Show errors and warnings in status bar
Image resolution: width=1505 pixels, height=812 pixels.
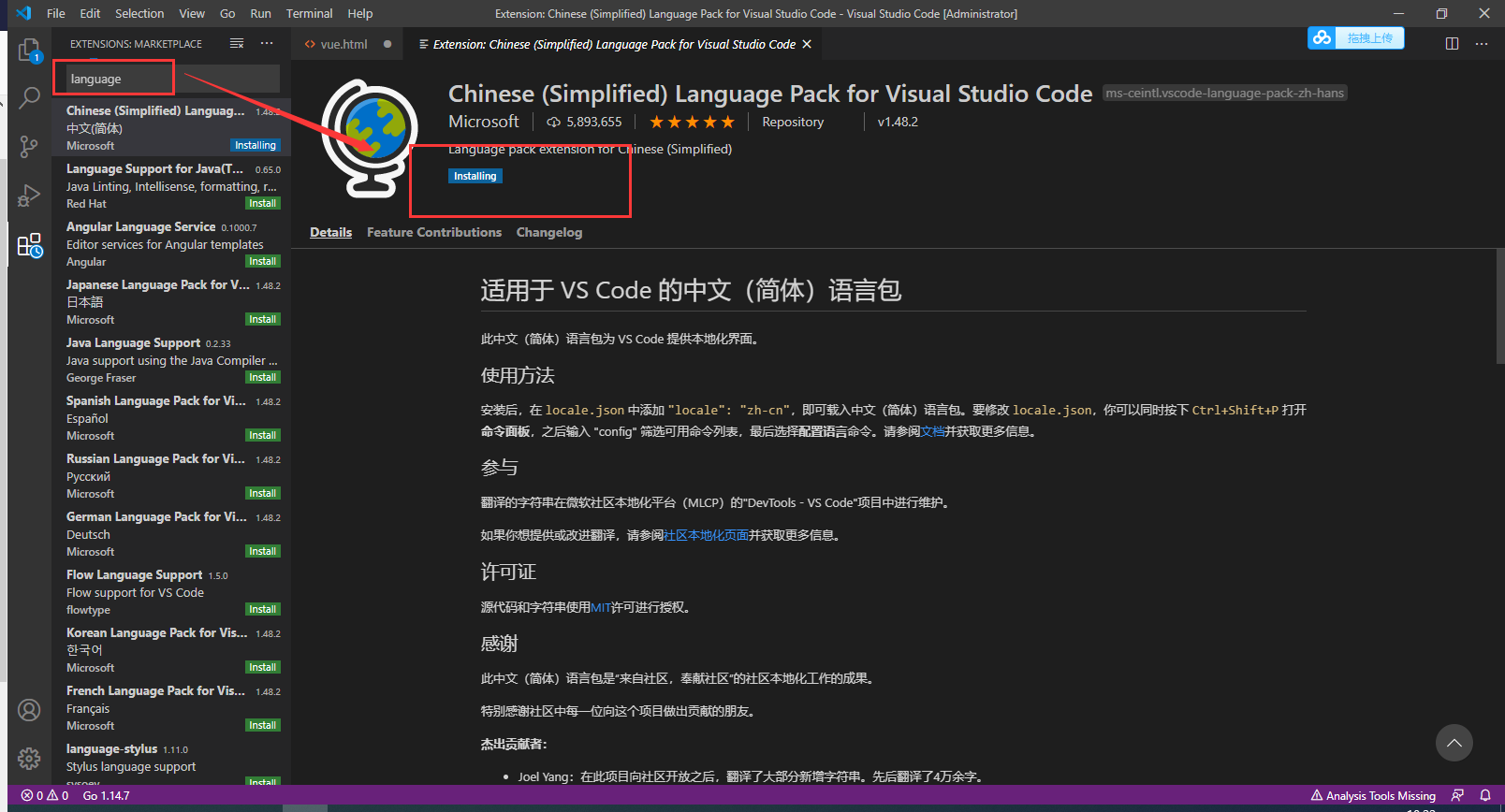(45, 796)
